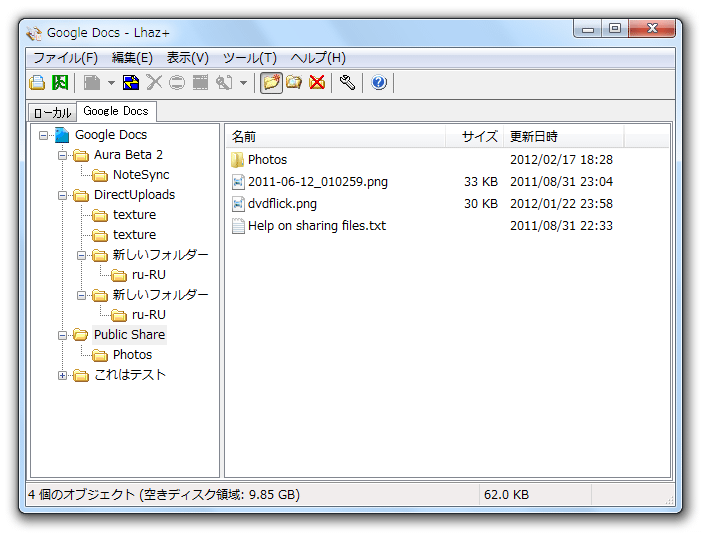Screen dimensions: 704x533
Task: Click the grayed-out window-shaped toolbar icon
Action: (200, 83)
